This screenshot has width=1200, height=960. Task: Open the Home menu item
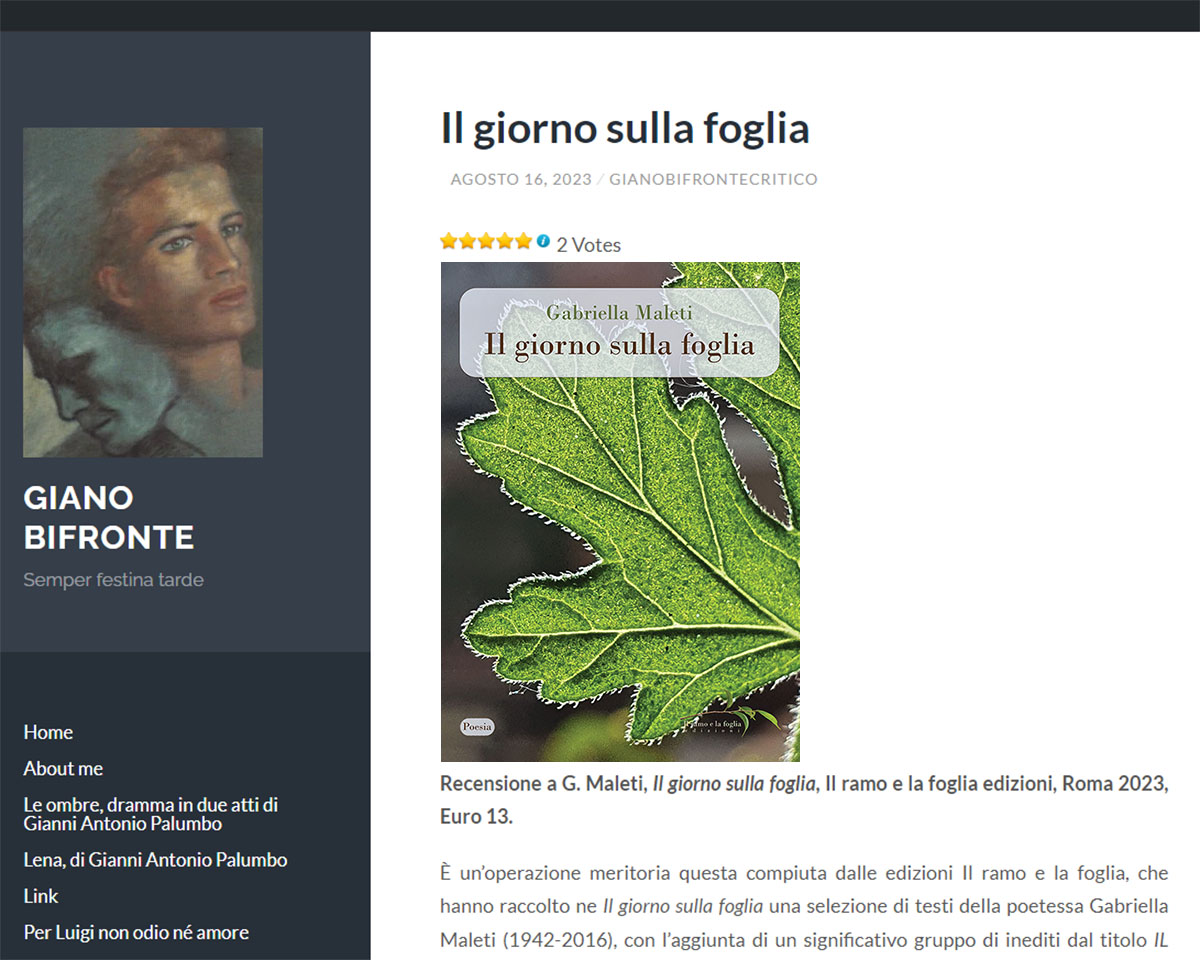tap(48, 732)
